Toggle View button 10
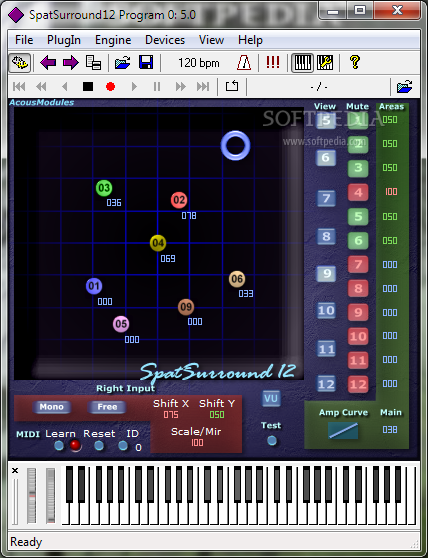428x558 pixels. pyautogui.click(x=326, y=310)
